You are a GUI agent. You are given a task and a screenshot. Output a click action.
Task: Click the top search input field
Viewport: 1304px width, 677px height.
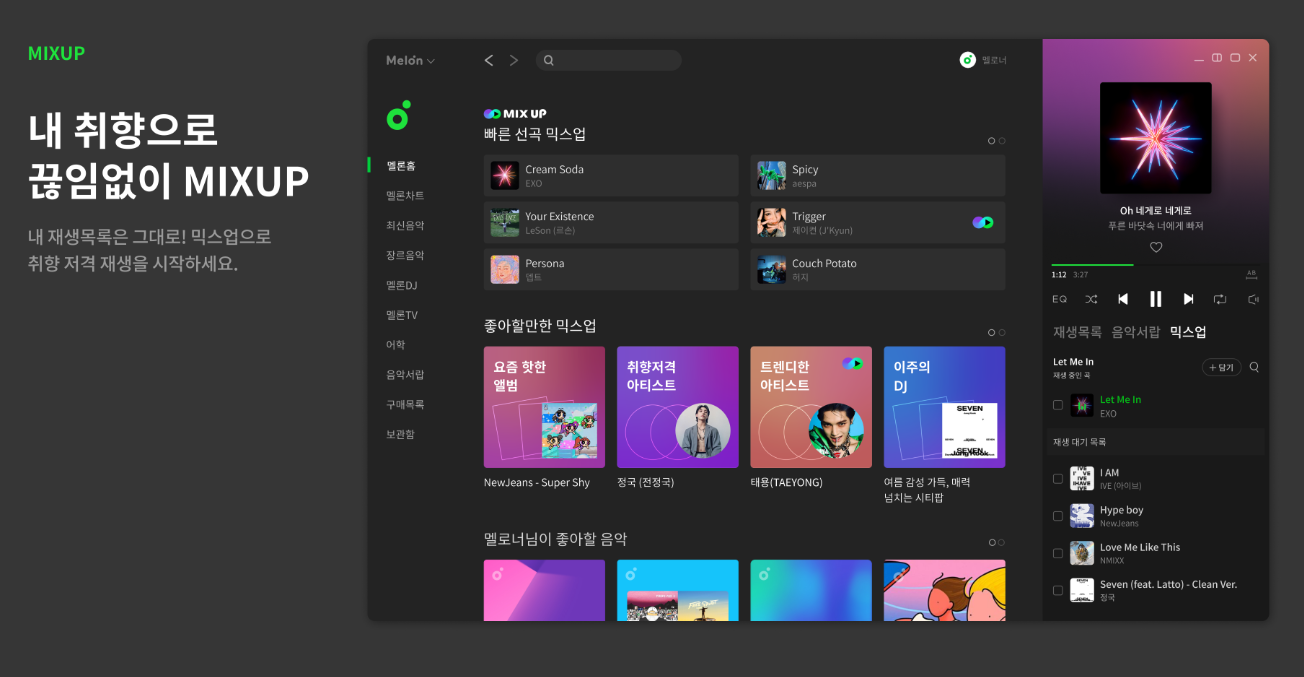coord(608,60)
